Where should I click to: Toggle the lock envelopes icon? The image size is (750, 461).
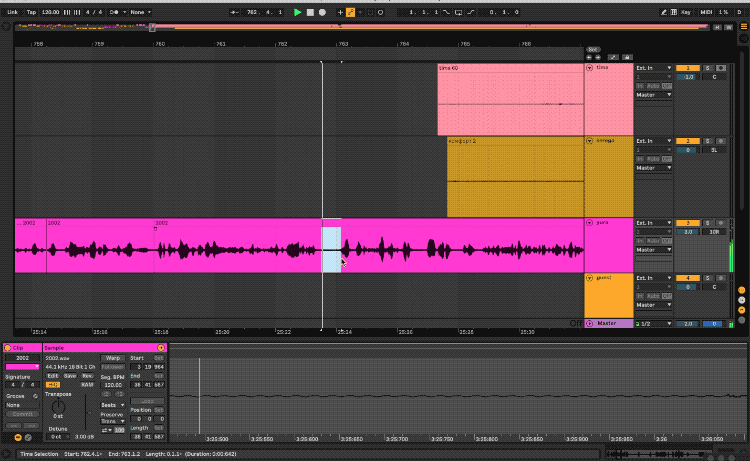pyautogui.click(x=627, y=57)
